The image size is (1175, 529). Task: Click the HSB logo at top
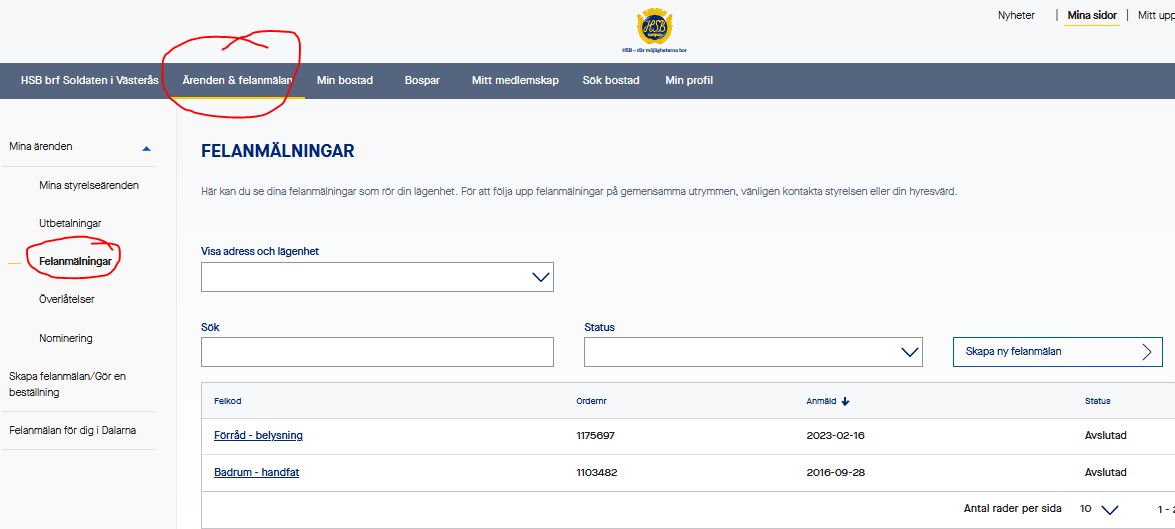(654, 27)
